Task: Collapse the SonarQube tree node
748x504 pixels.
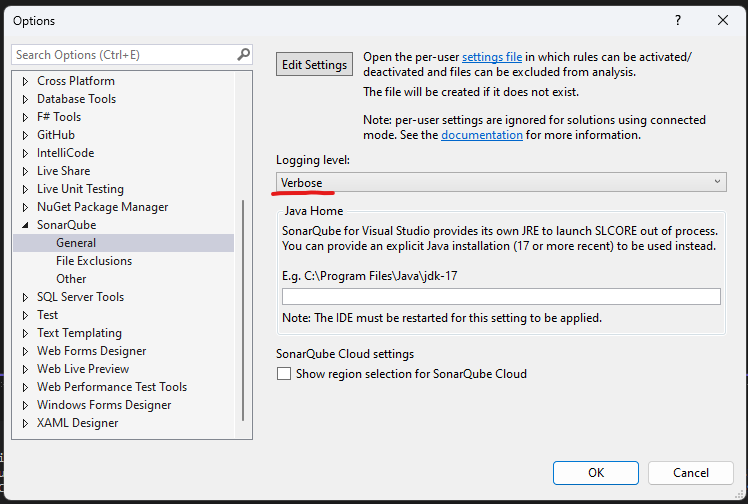Action: pyautogui.click(x=26, y=225)
